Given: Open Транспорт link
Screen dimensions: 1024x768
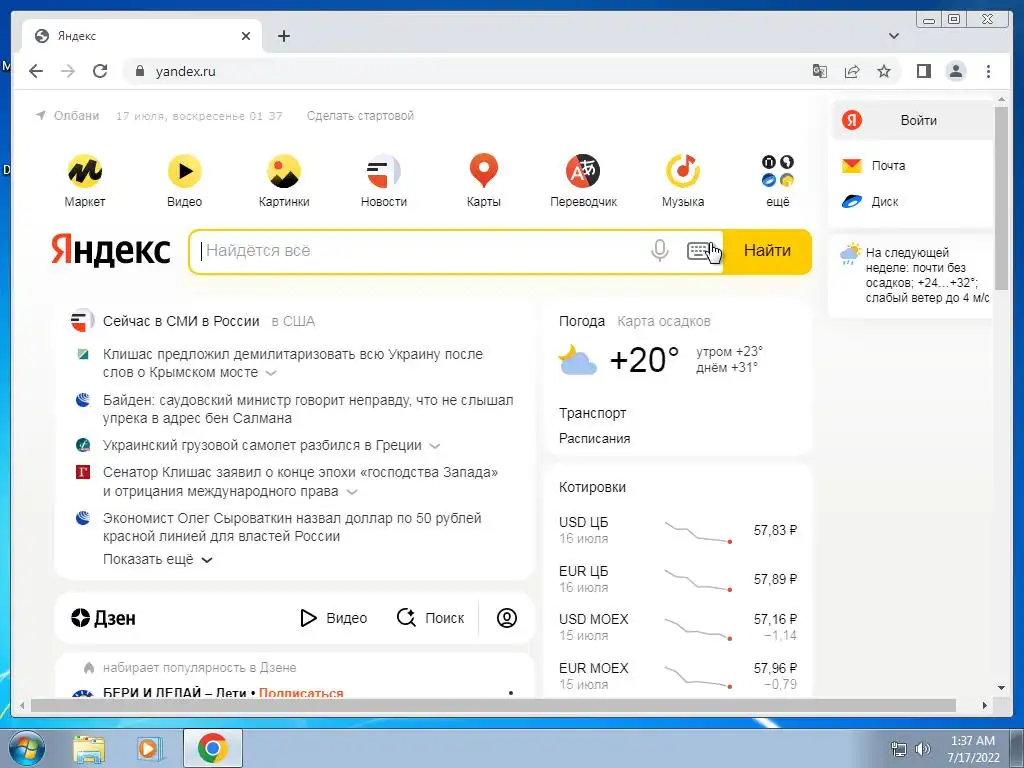Looking at the screenshot, I should pos(592,413).
